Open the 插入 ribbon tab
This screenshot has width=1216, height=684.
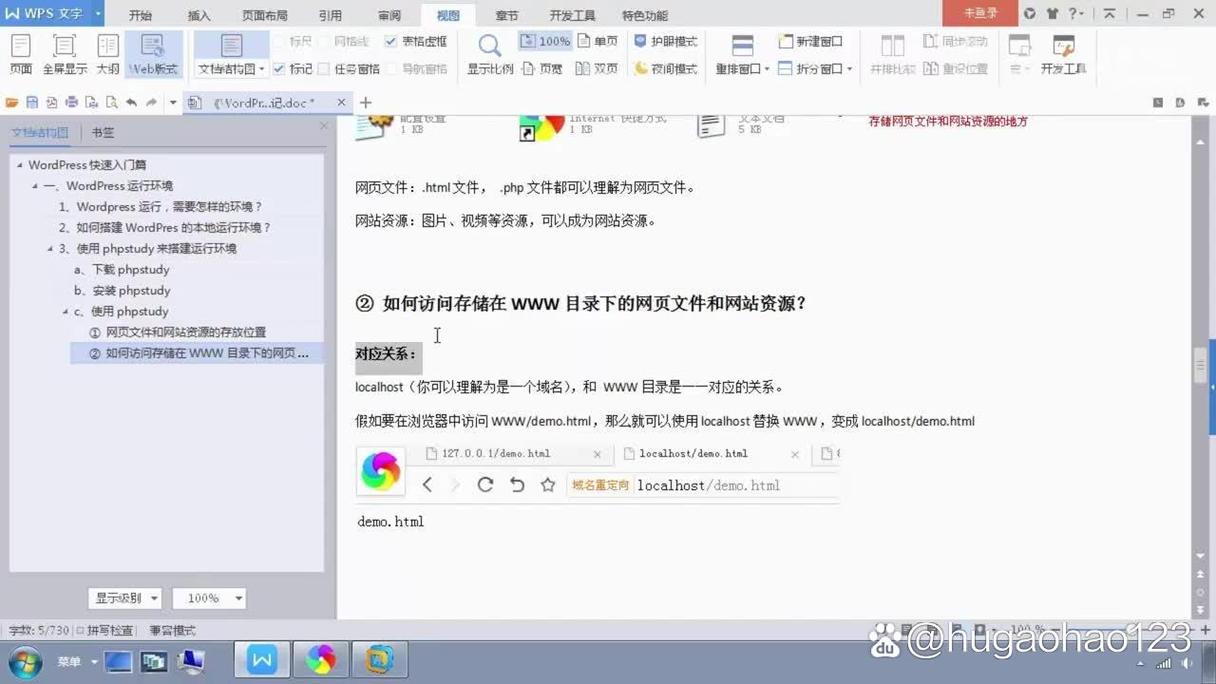pyautogui.click(x=199, y=15)
